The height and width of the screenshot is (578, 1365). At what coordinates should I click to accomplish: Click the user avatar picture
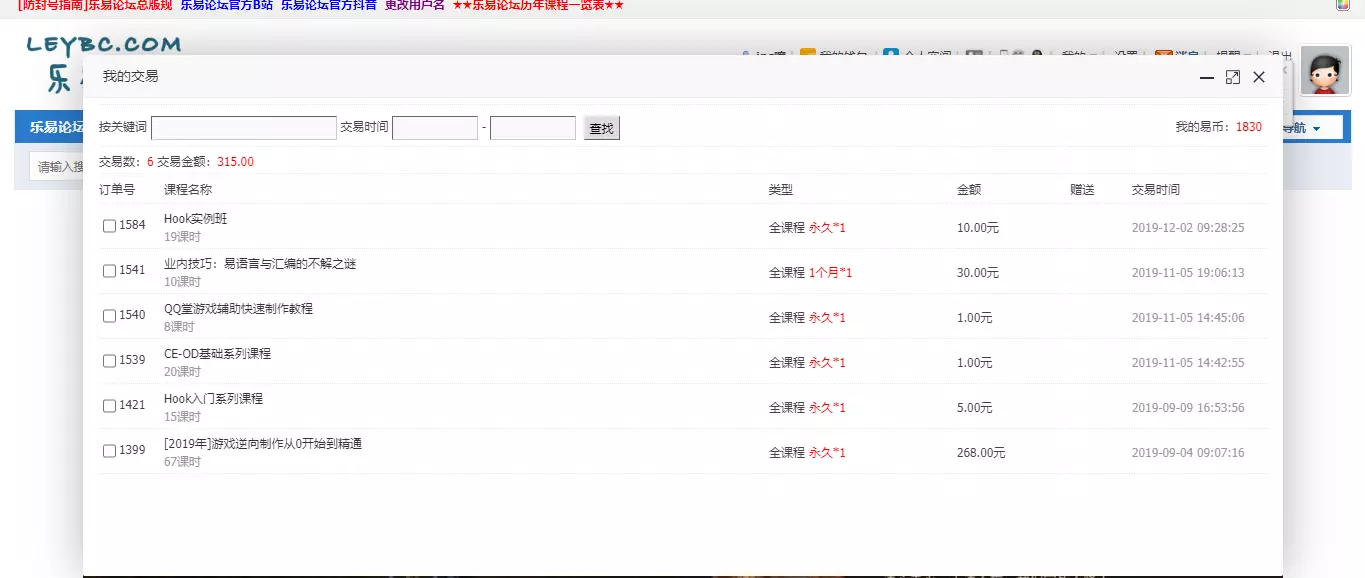(x=1325, y=71)
